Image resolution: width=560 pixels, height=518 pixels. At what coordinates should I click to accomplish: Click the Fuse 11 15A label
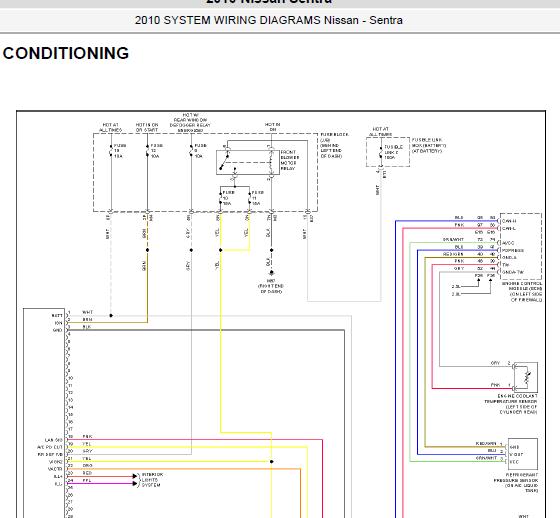(258, 198)
